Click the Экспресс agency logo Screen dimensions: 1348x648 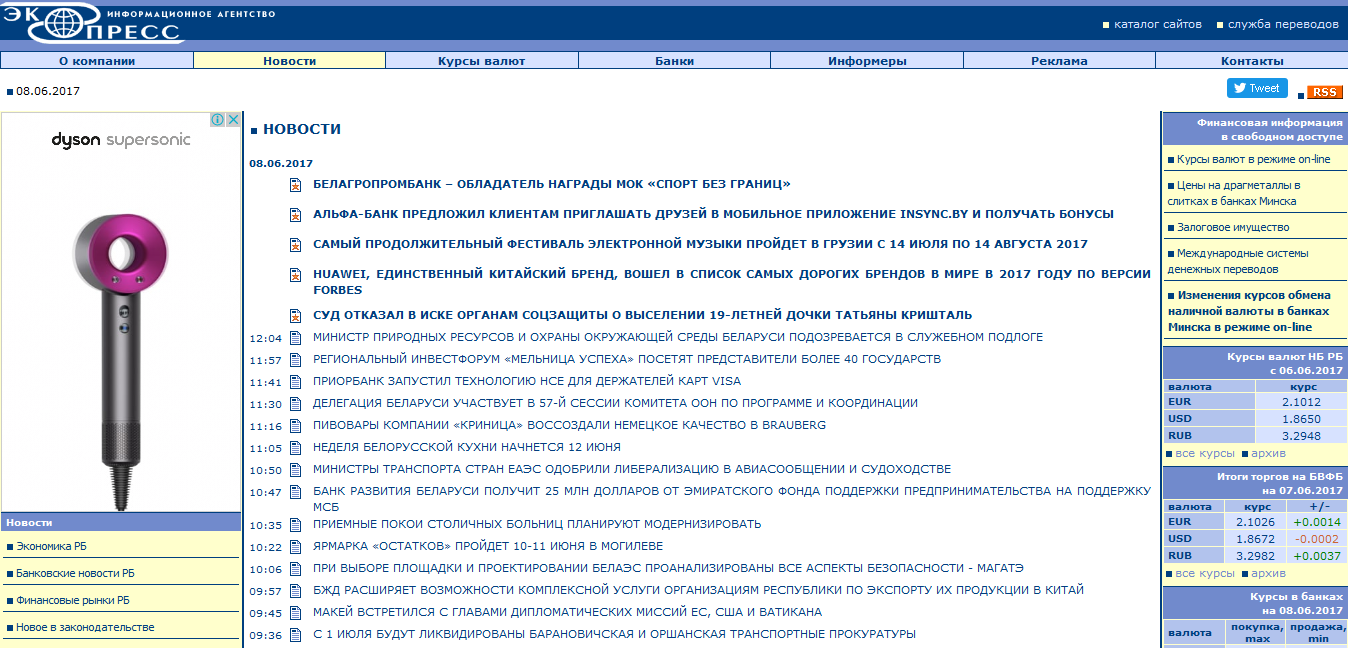pos(93,23)
